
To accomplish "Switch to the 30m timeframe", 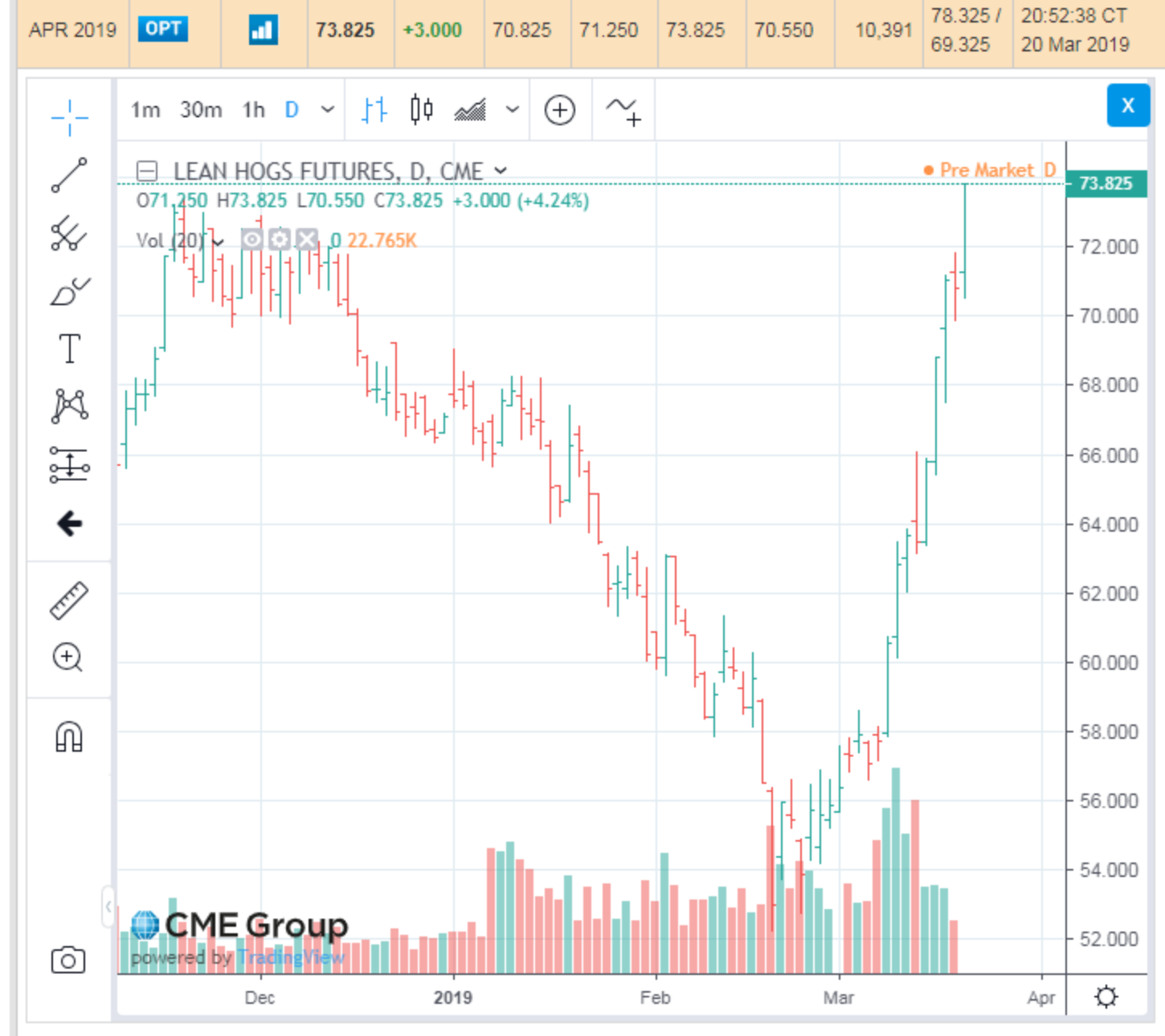I will (x=201, y=110).
